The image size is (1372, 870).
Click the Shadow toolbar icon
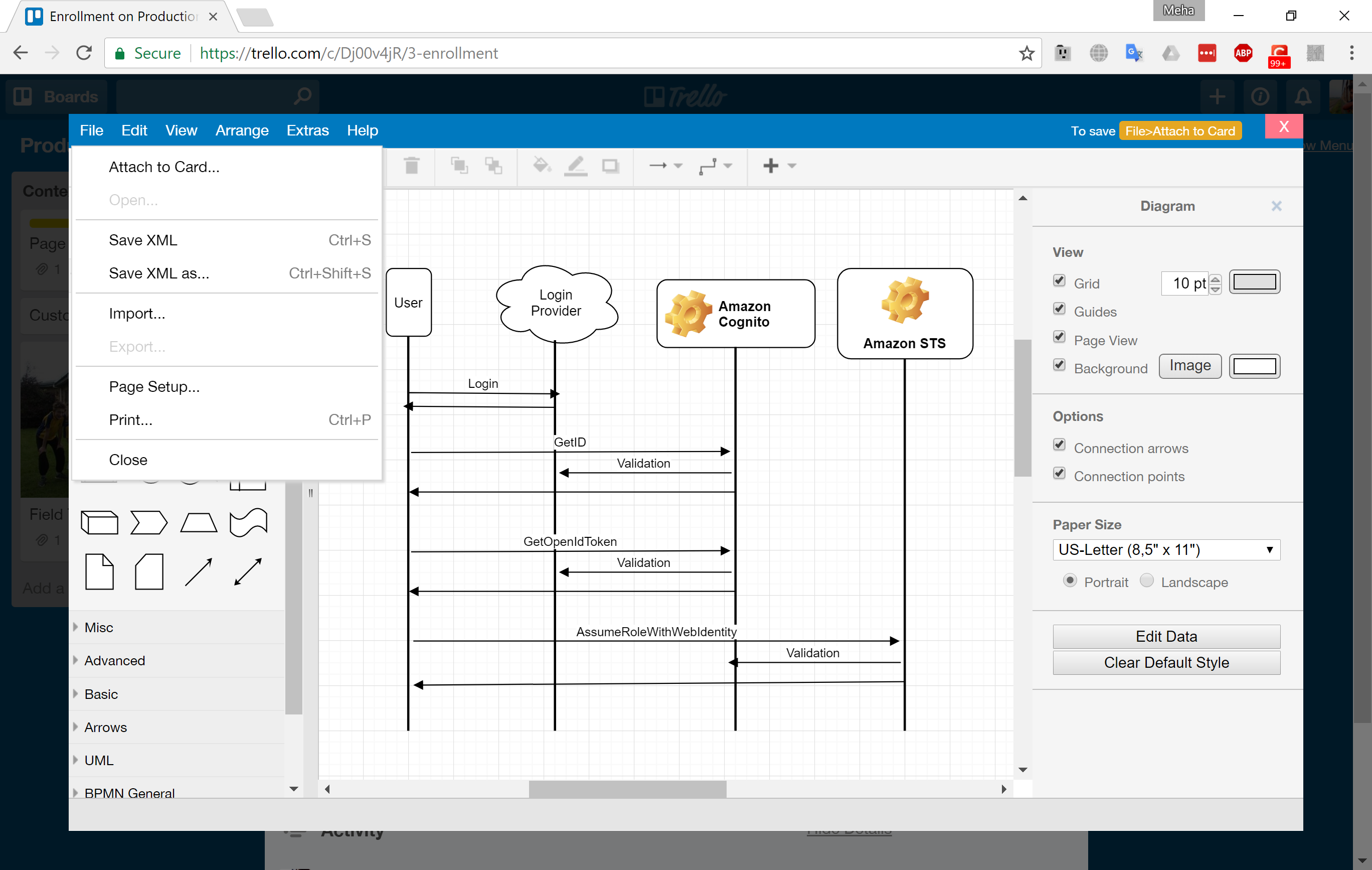(611, 166)
